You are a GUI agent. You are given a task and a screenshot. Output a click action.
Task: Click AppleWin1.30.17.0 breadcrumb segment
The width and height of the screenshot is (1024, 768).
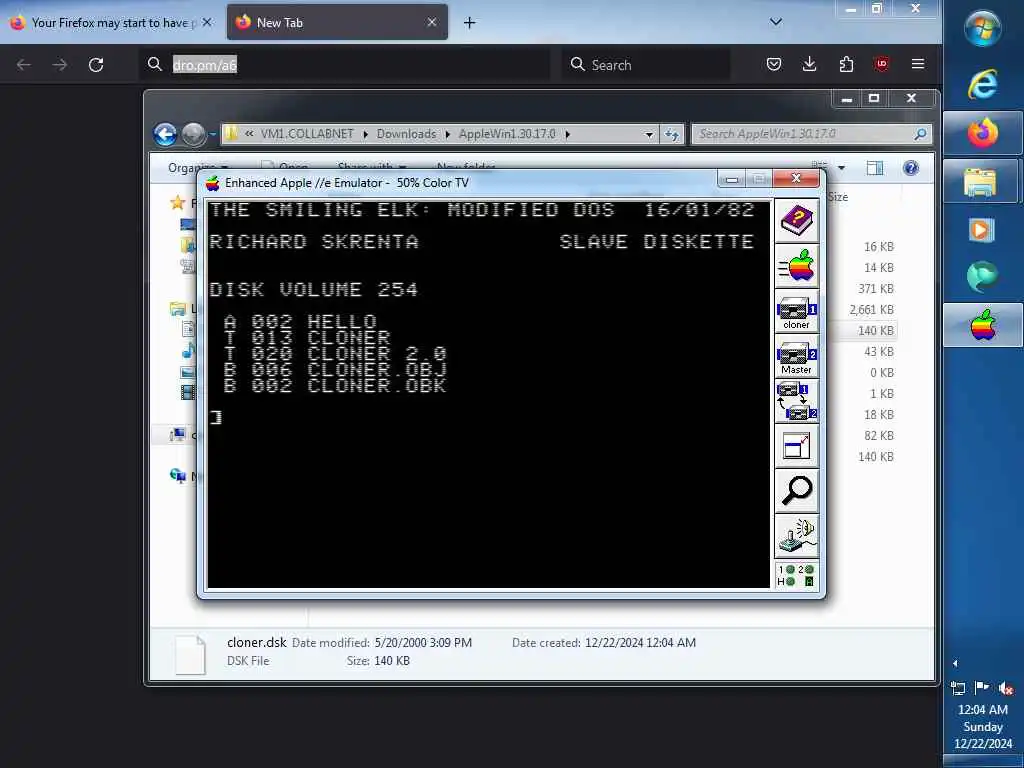507,134
